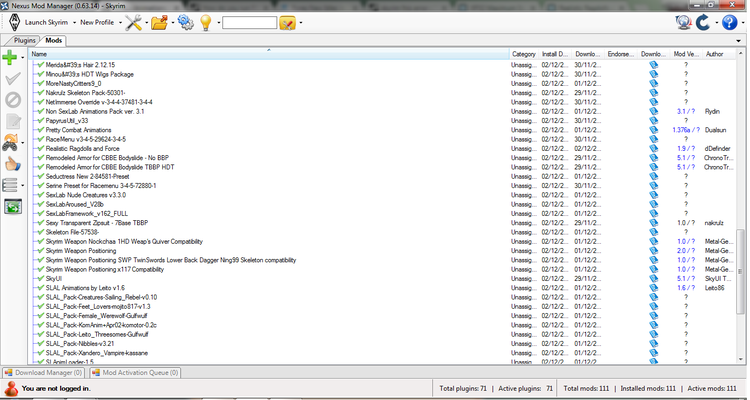Click the category list view icon
Screen dimensions: 750x400
point(10,185)
